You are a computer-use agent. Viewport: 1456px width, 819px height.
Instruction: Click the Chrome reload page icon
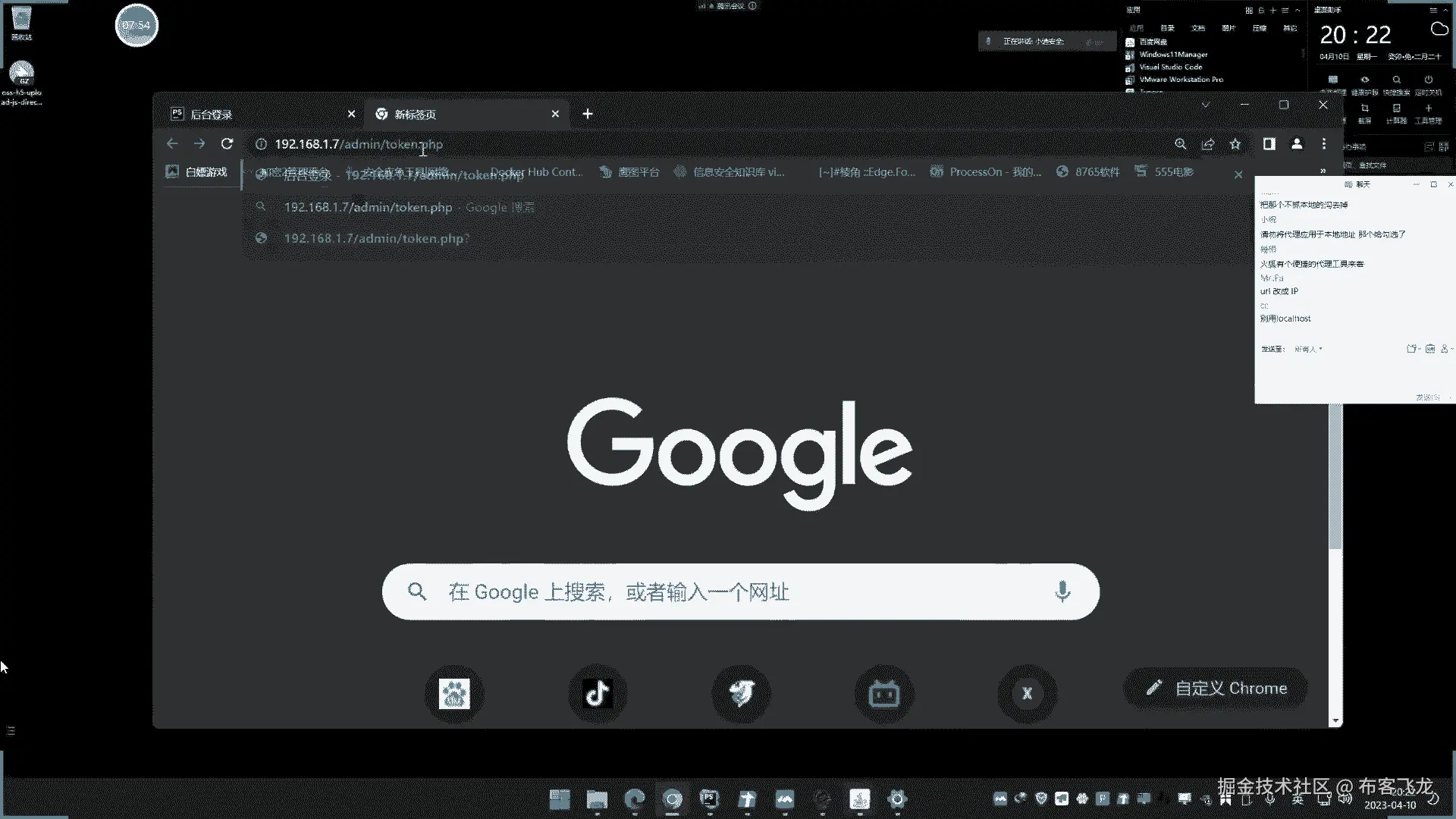coord(227,144)
